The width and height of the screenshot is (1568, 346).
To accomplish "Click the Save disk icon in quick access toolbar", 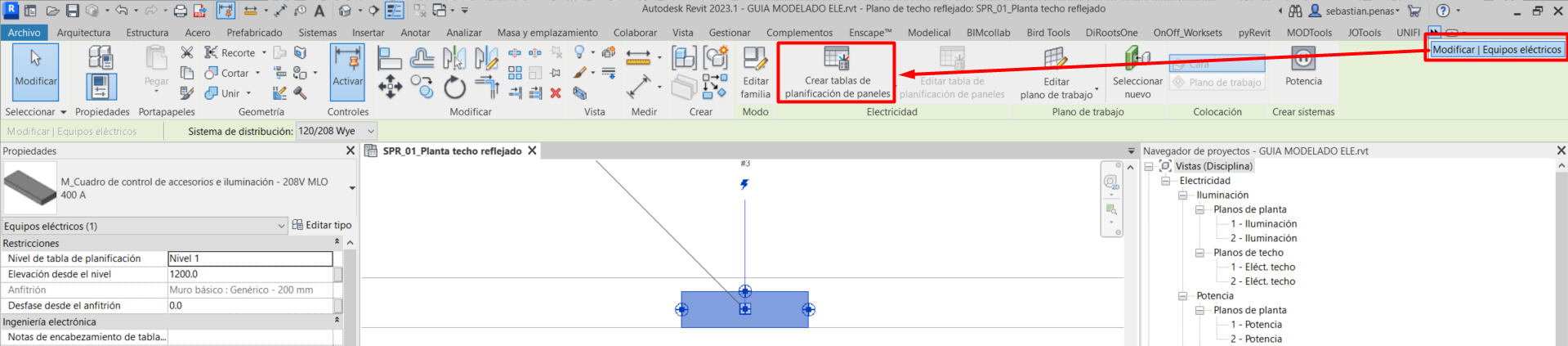I will coord(73,11).
